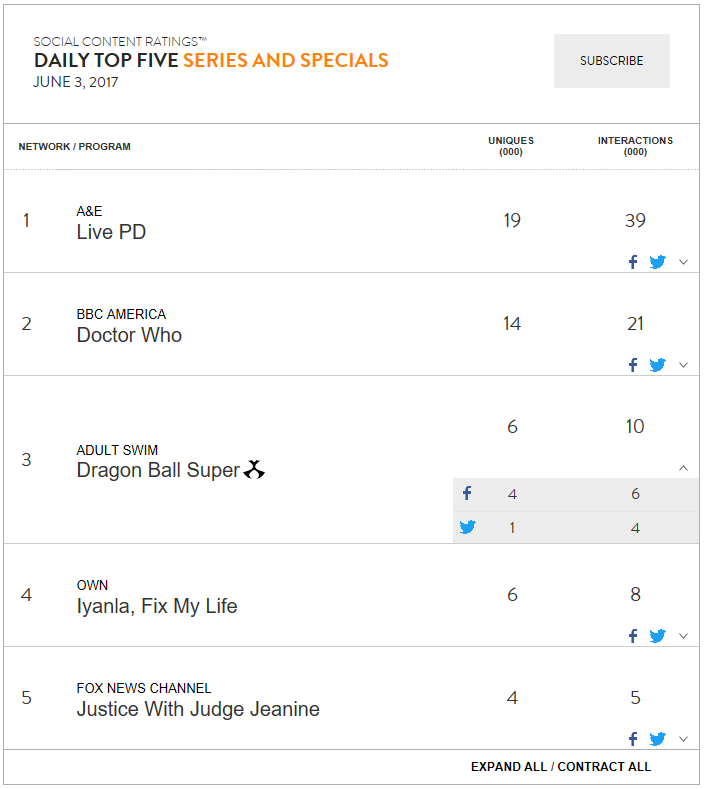This screenshot has width=704, height=789.
Task: Expand Justice With Judge Jeanine details
Action: 683,739
